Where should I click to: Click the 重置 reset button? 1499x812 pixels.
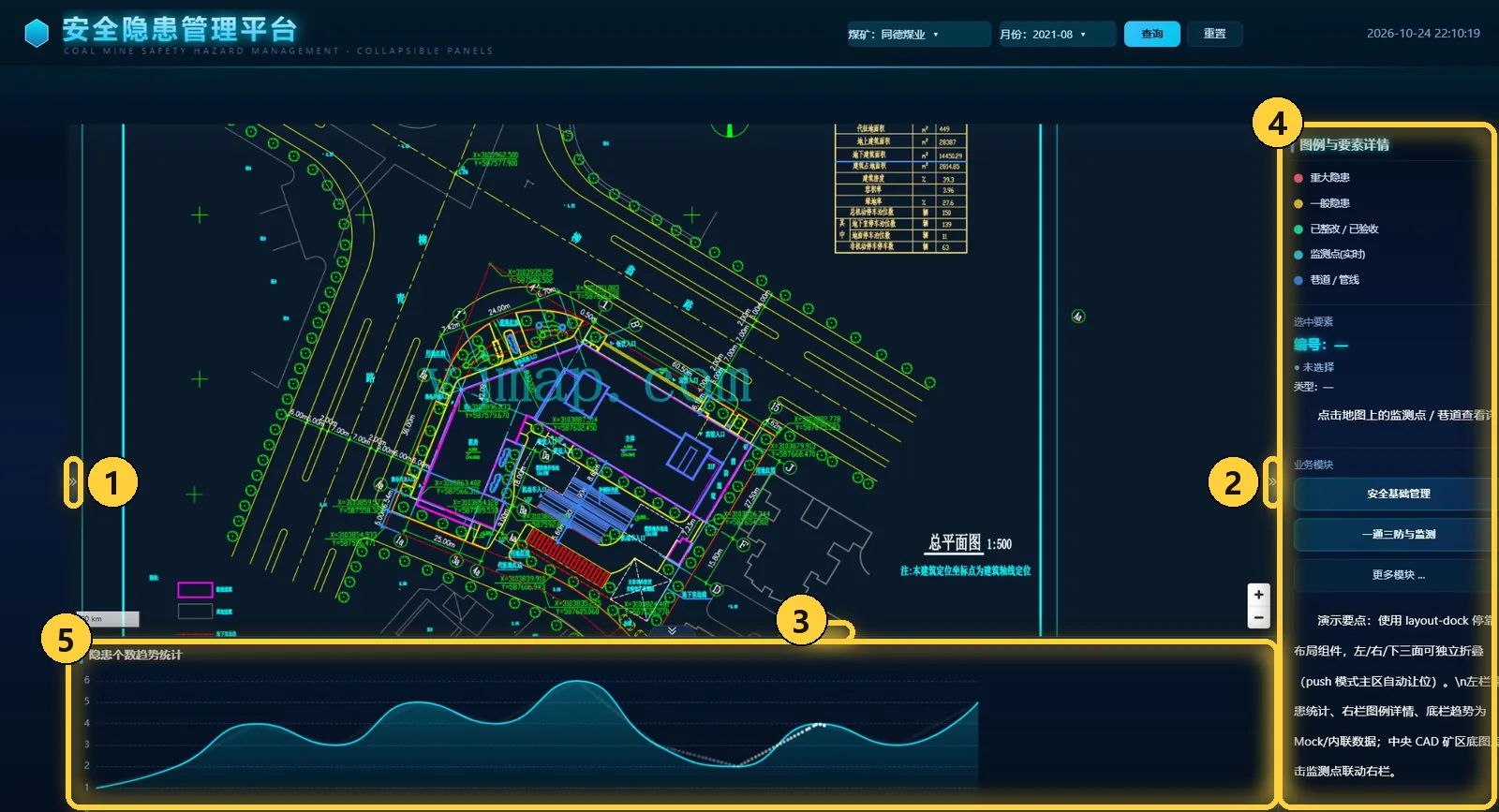click(1215, 35)
